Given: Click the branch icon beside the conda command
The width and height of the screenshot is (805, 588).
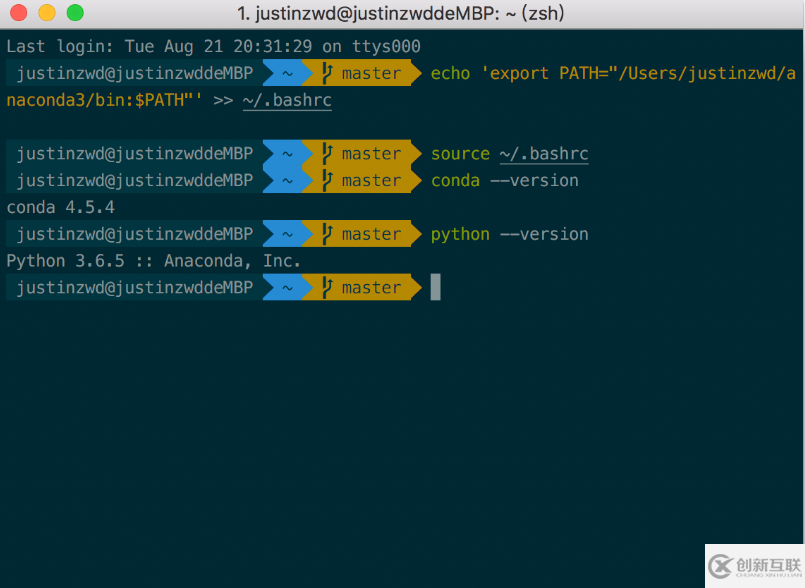Looking at the screenshot, I should [x=327, y=181].
